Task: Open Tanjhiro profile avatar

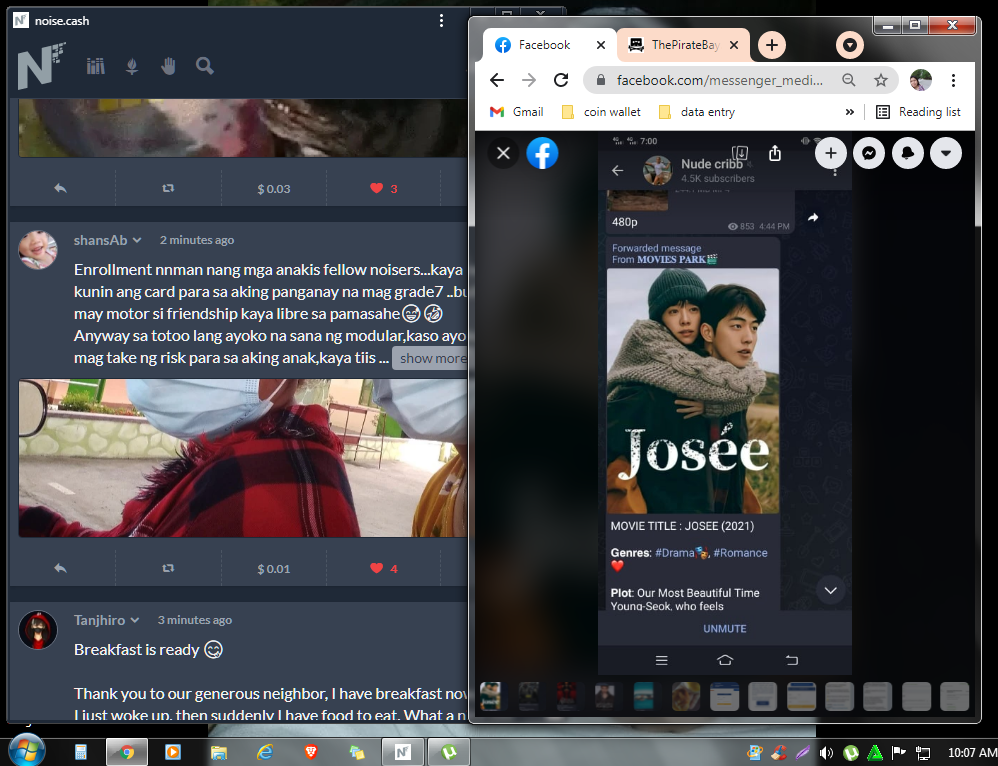Action: [x=38, y=630]
